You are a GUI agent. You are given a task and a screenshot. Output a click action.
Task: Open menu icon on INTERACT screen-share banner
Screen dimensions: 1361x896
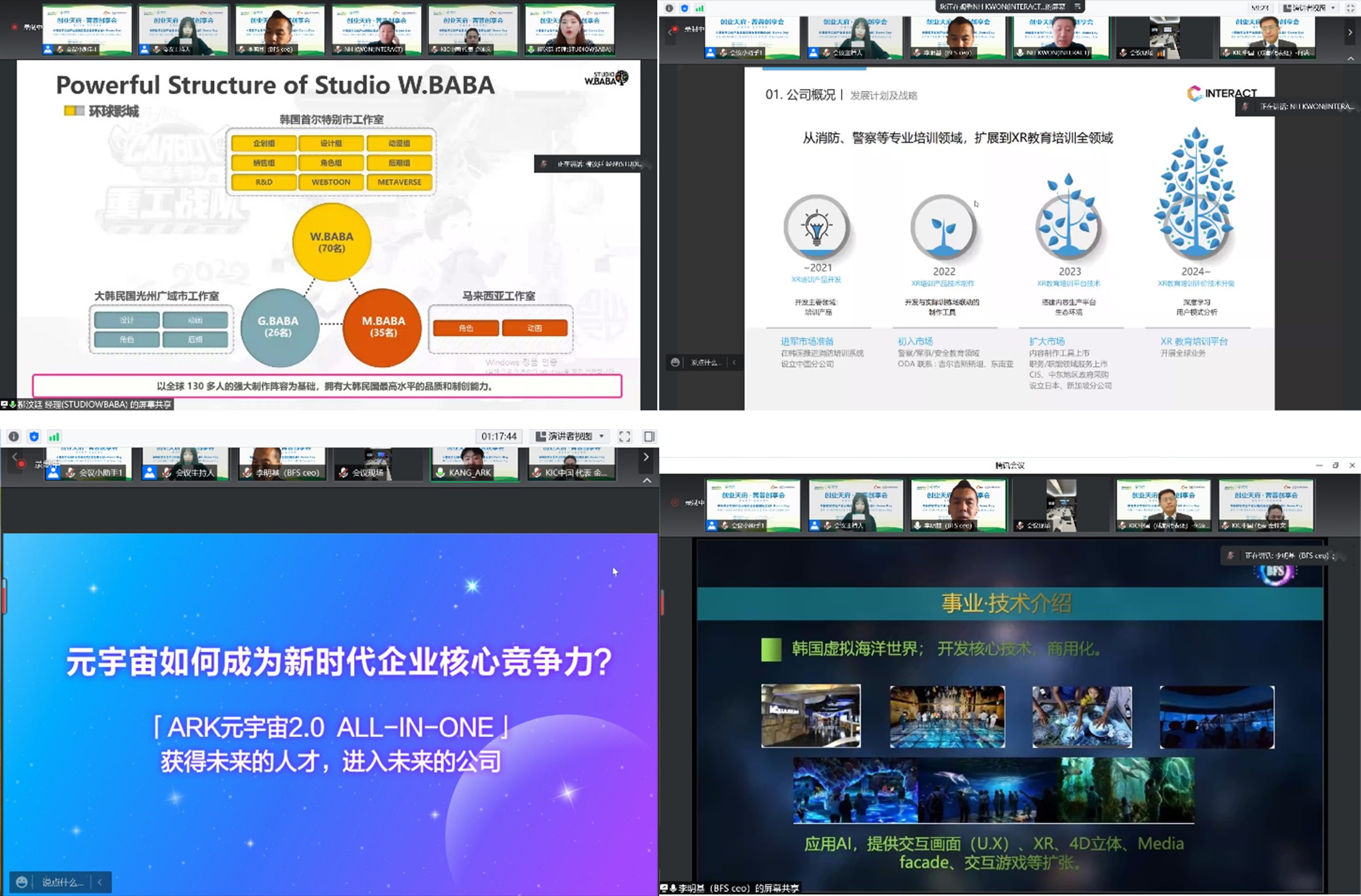coord(1077,6)
